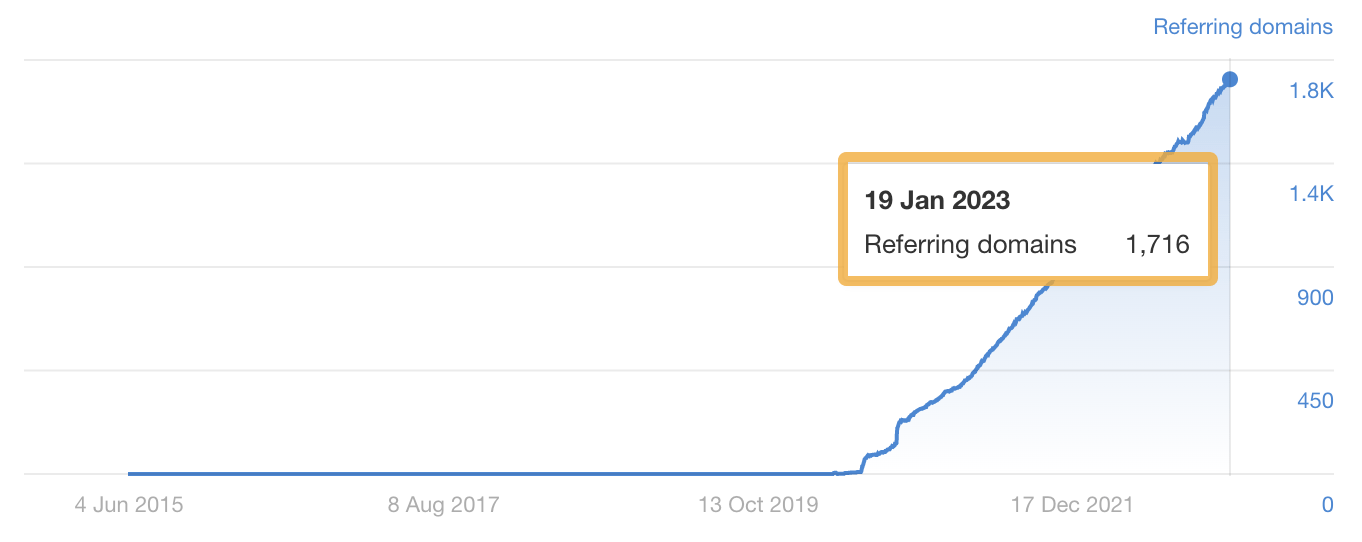This screenshot has width=1362, height=542.
Task: Click the sharp vertical step in the line
Action: pos(897,430)
